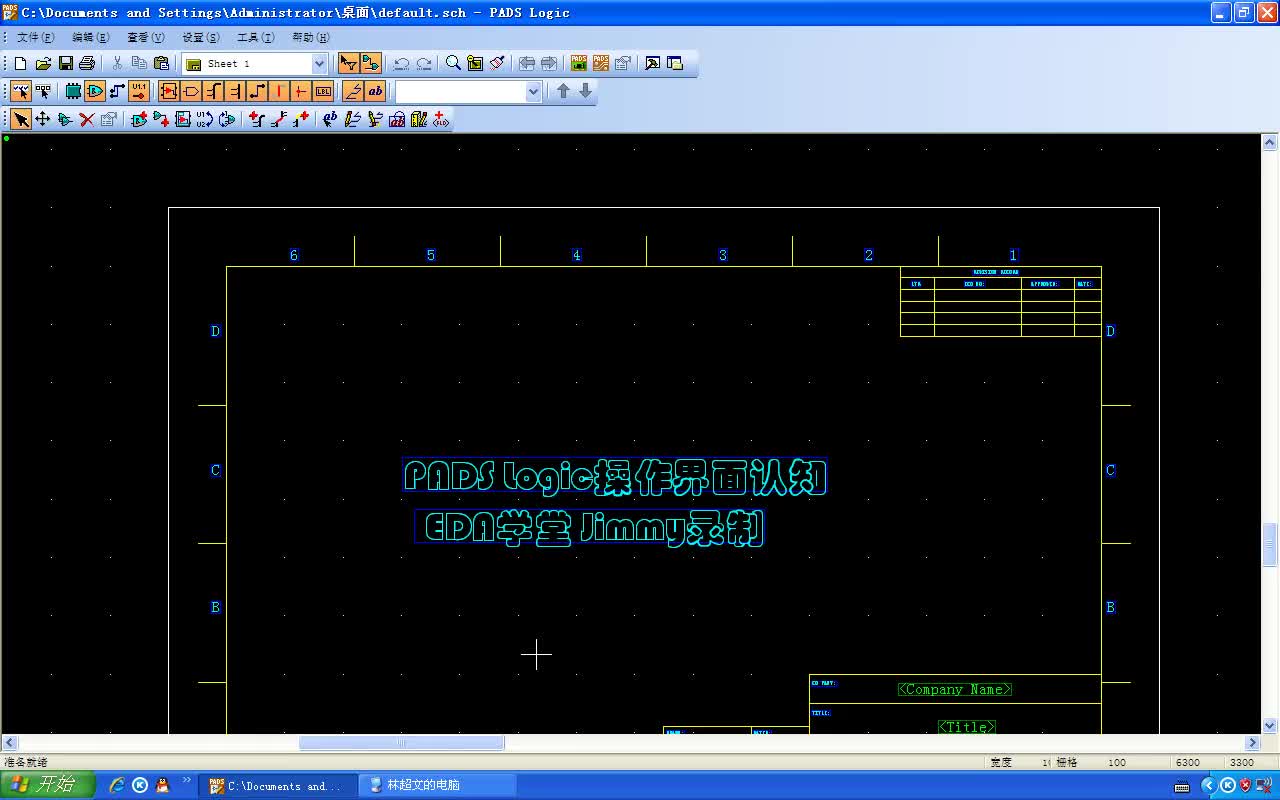Toggle the Parts selection filter
Viewport: 1280px width, 800px height.
[73, 91]
